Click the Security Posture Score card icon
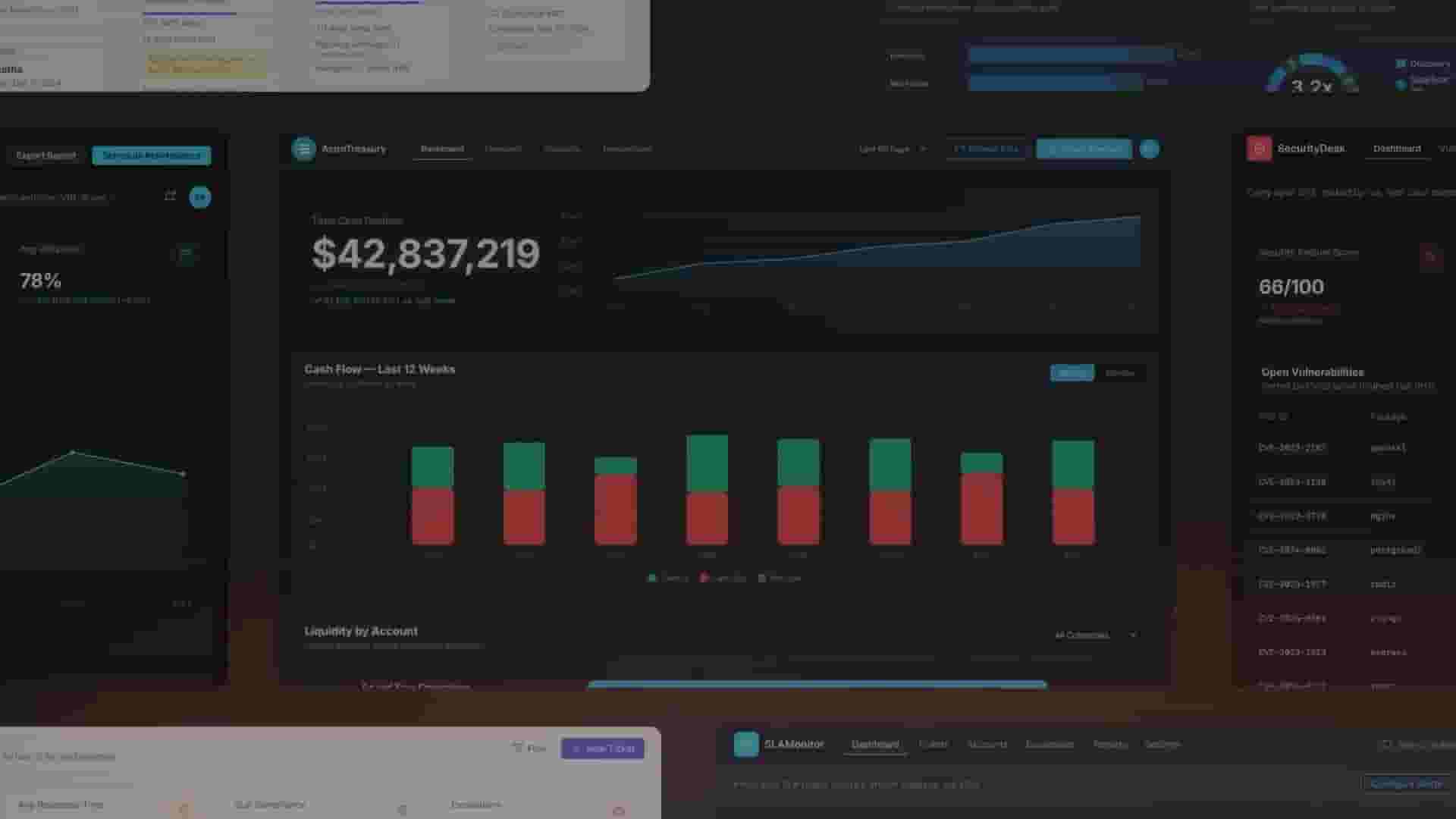1456x819 pixels. [1430, 256]
